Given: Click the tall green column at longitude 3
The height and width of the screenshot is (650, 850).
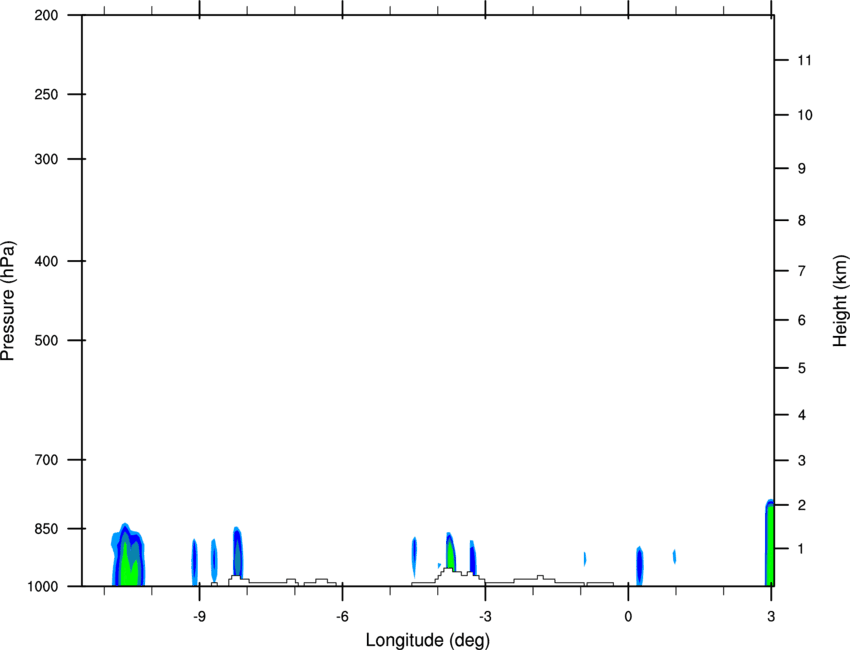Looking at the screenshot, I should point(770,545).
